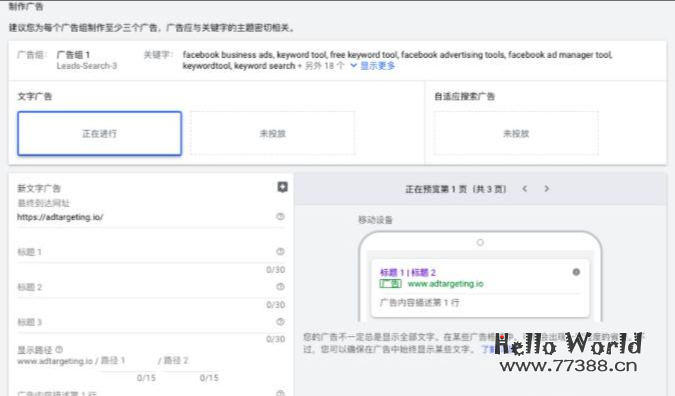Select the 未投放 text ad card
The image size is (675, 396).
[272, 133]
